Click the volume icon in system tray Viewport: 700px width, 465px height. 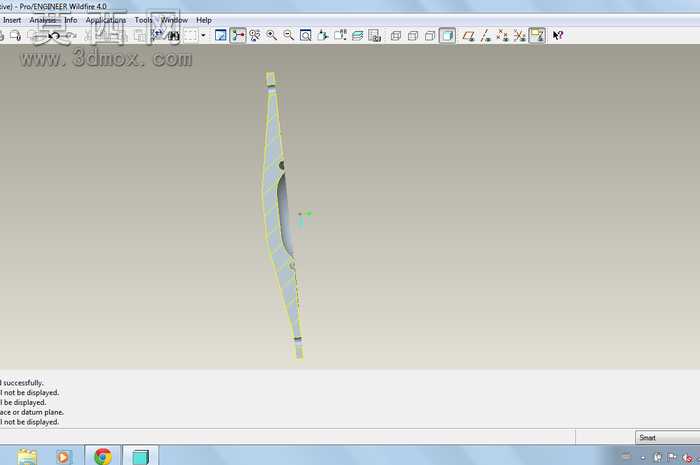click(688, 457)
